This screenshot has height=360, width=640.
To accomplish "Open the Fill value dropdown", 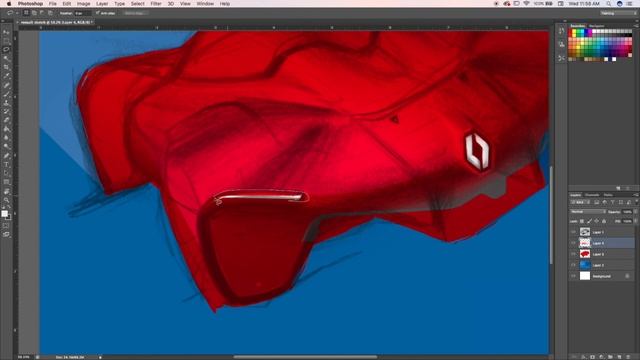I will coord(636,221).
